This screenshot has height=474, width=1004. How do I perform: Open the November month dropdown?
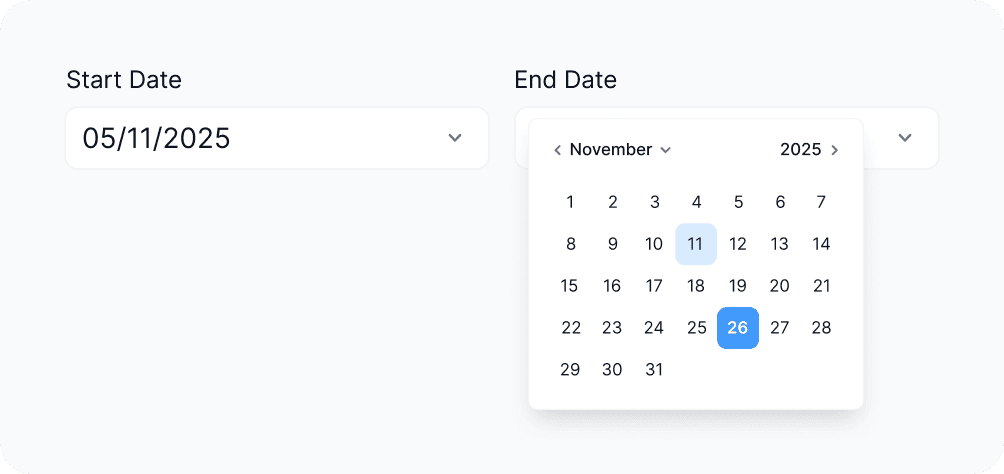tap(620, 150)
